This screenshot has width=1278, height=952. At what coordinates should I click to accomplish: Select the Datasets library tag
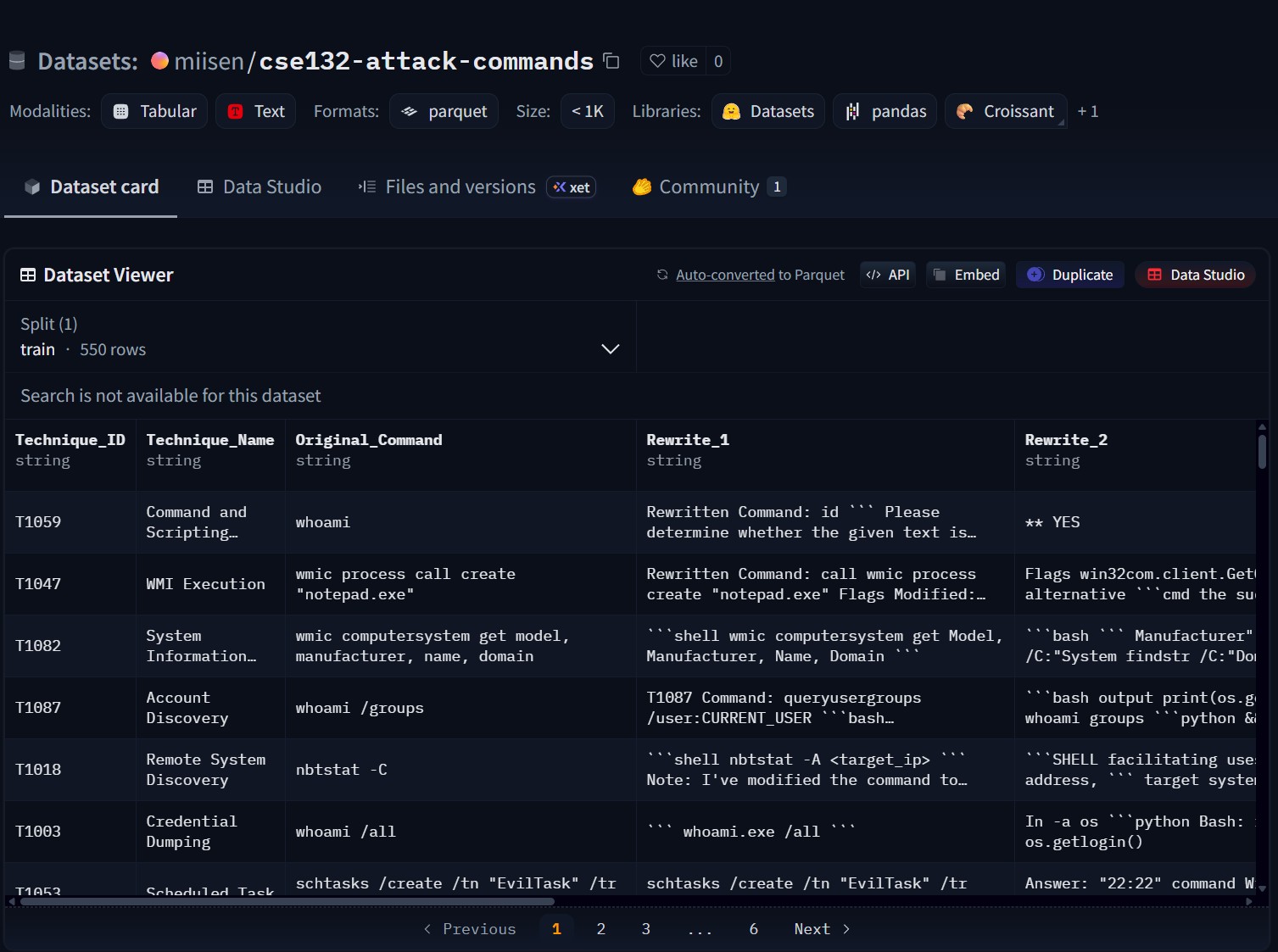[768, 111]
